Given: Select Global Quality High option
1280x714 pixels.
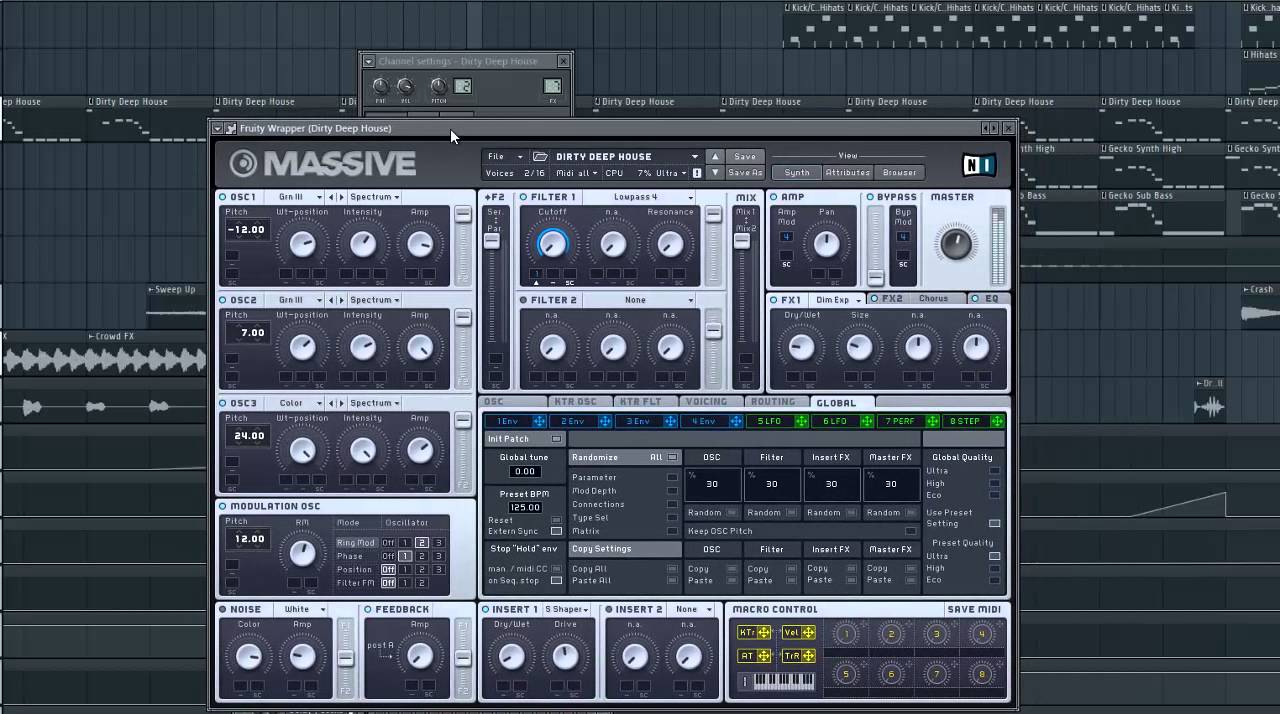Looking at the screenshot, I should pos(994,483).
